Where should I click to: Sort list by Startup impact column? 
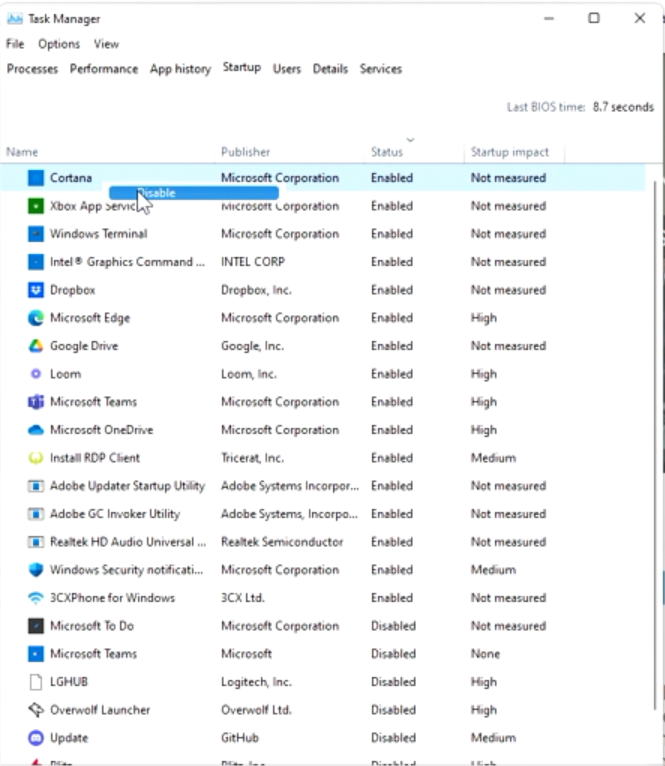(510, 152)
